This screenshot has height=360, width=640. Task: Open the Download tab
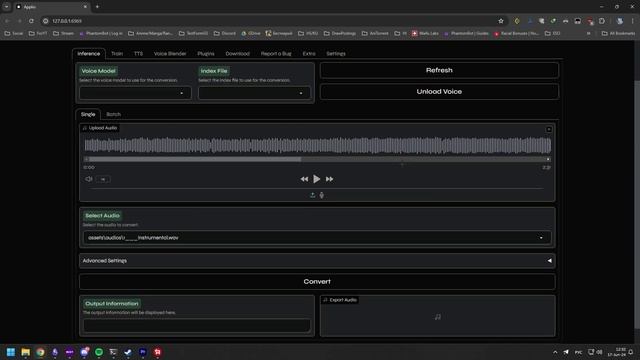pos(237,53)
